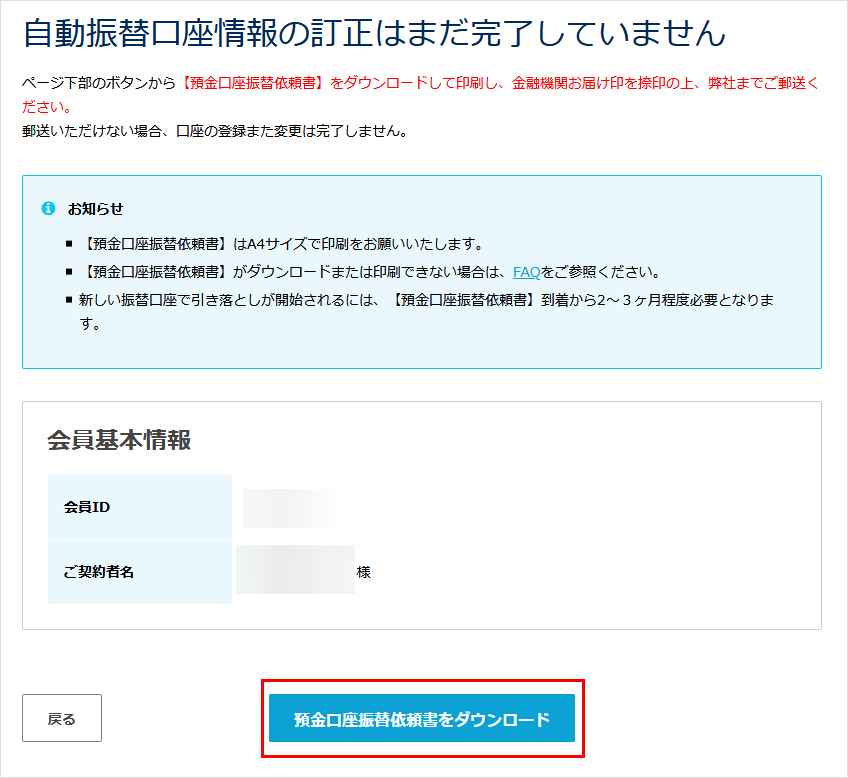Image resolution: width=848 pixels, height=778 pixels.
Task: Click the お知らせ notice title
Action: coord(90,207)
